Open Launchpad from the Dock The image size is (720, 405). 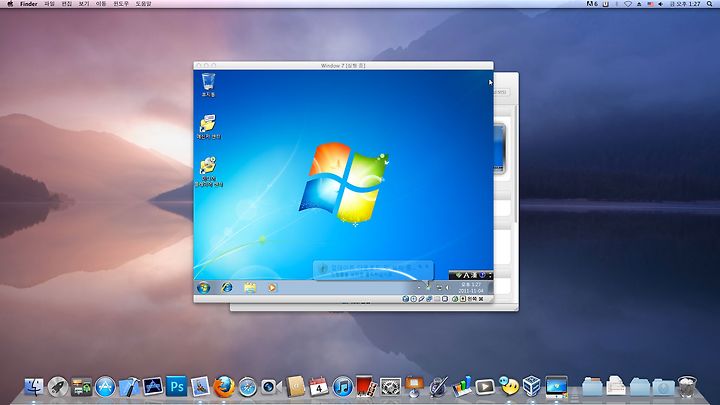(x=58, y=387)
